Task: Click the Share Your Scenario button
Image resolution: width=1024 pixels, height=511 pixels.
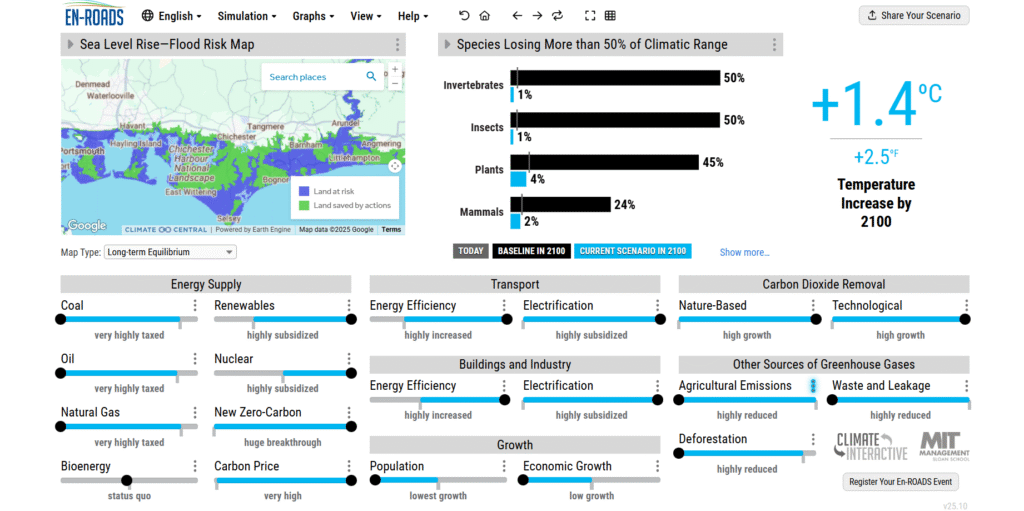Action: [913, 15]
